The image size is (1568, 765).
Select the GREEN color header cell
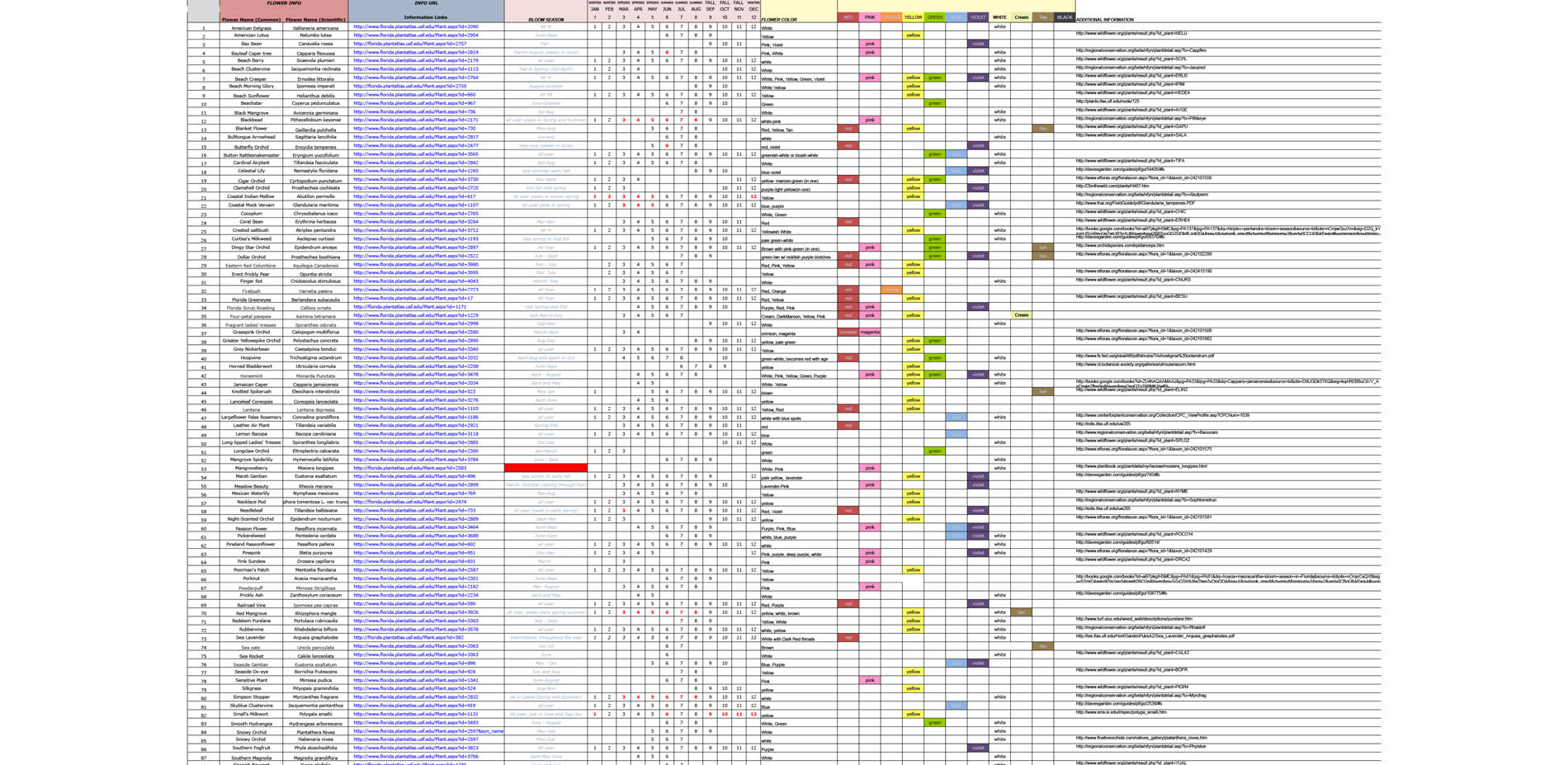[934, 17]
